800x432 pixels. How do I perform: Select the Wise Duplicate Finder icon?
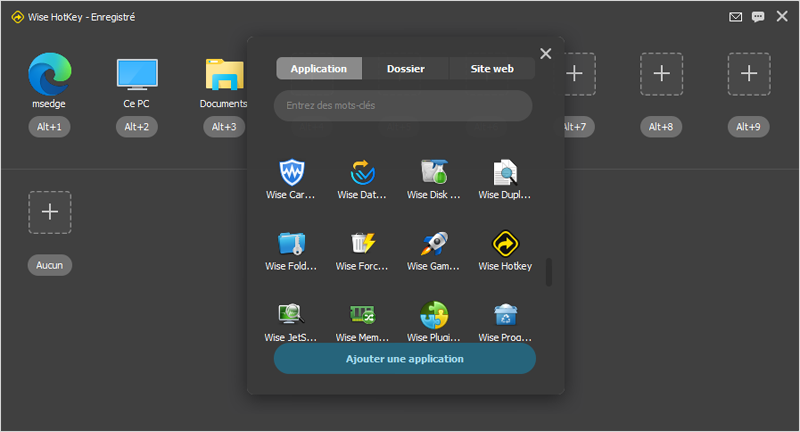(505, 172)
